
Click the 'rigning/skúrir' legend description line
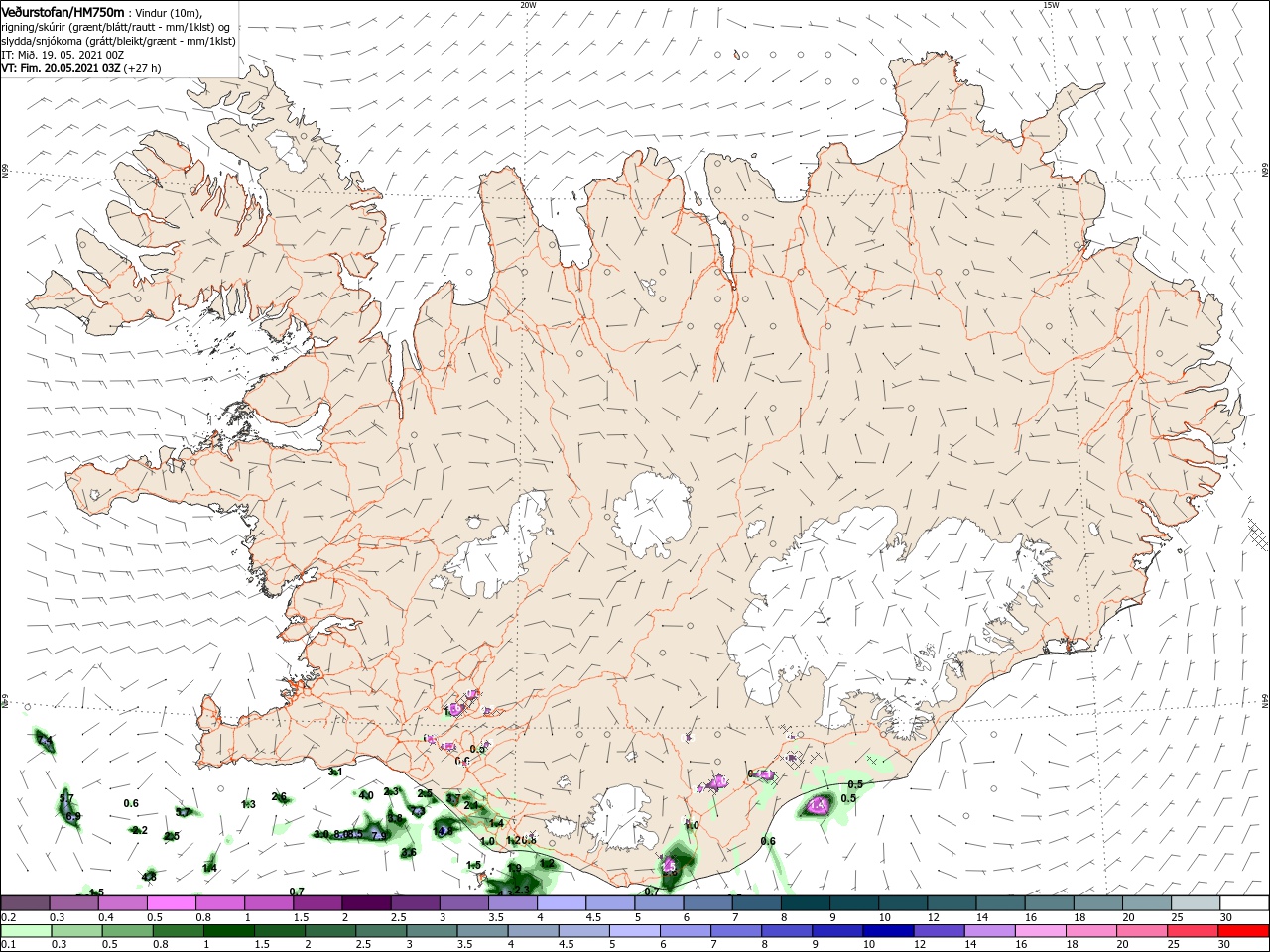click(115, 27)
